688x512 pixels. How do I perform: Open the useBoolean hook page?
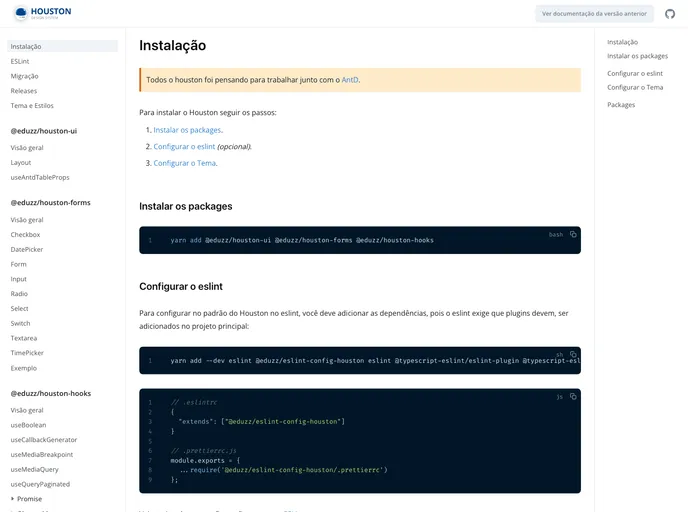(x=28, y=425)
